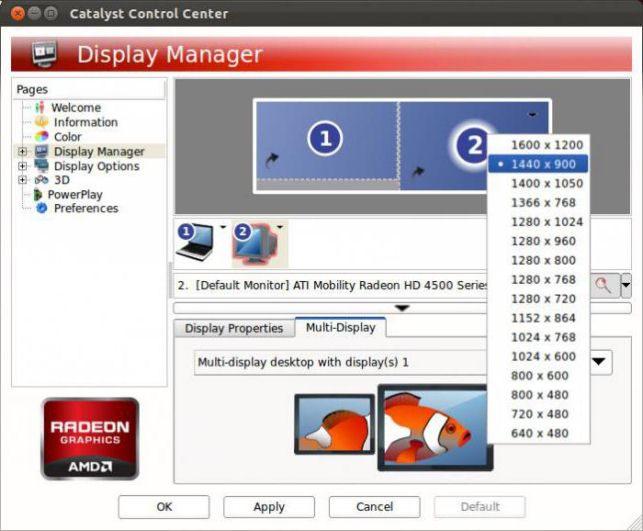
Task: Select the CRT monitor display 2 icon
Action: (254, 244)
